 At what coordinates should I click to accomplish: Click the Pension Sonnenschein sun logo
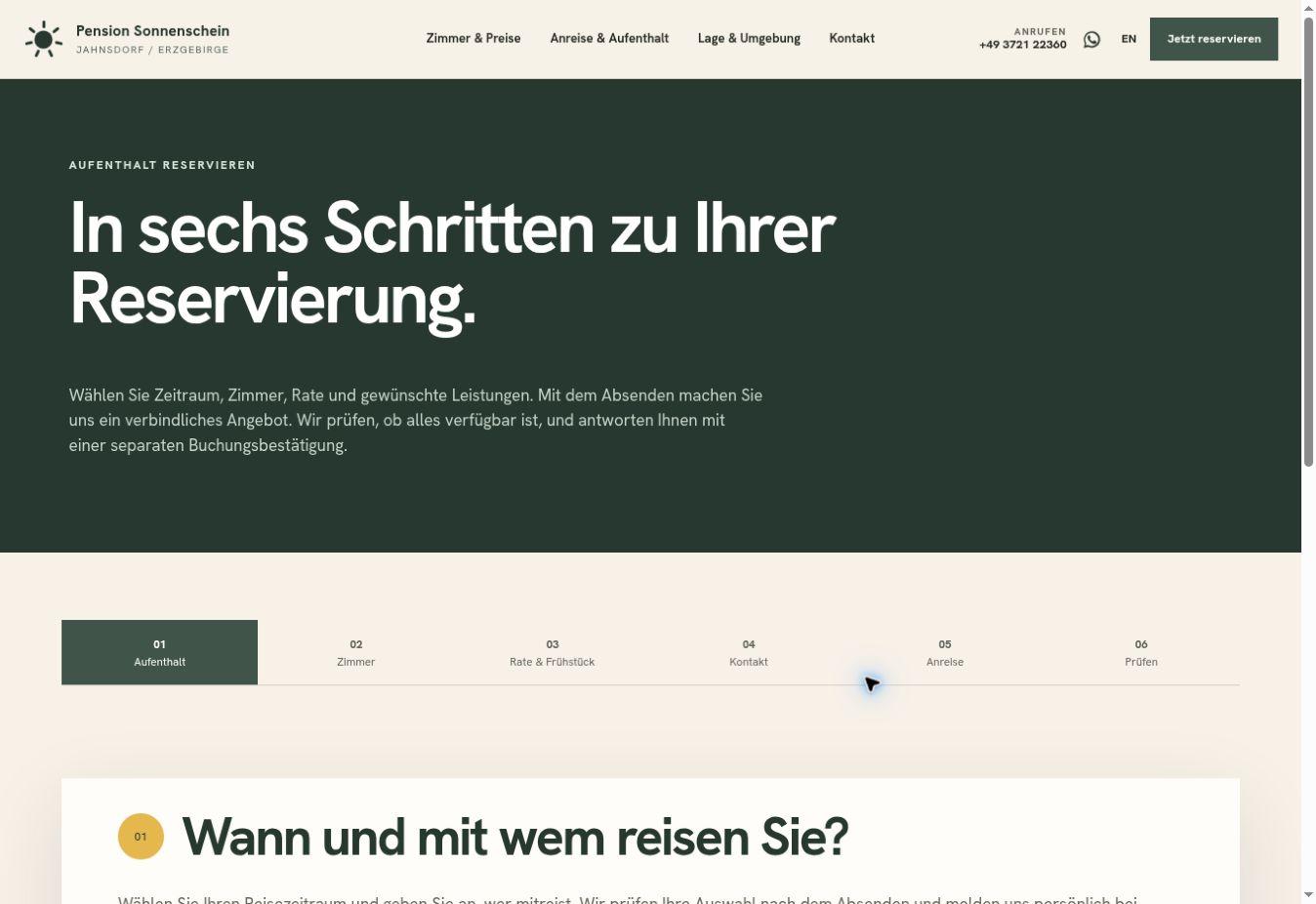[44, 39]
